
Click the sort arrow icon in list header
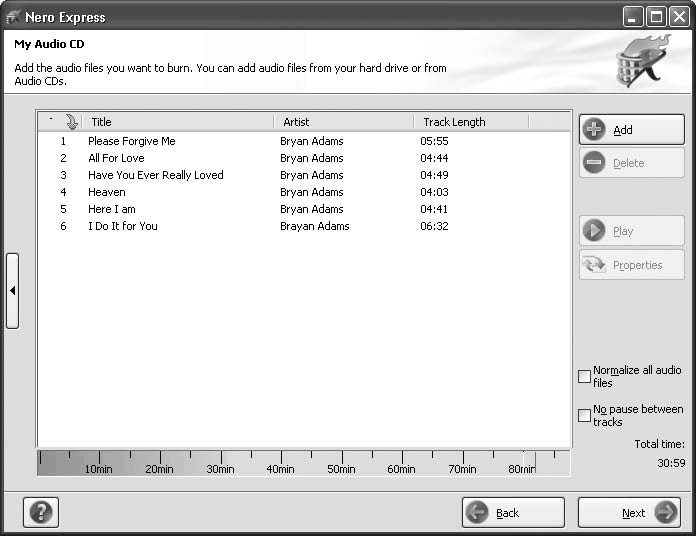point(71,122)
